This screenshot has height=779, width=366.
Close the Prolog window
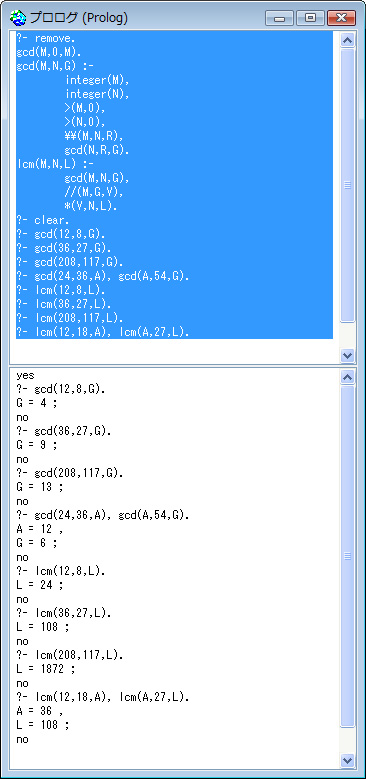[342, 18]
